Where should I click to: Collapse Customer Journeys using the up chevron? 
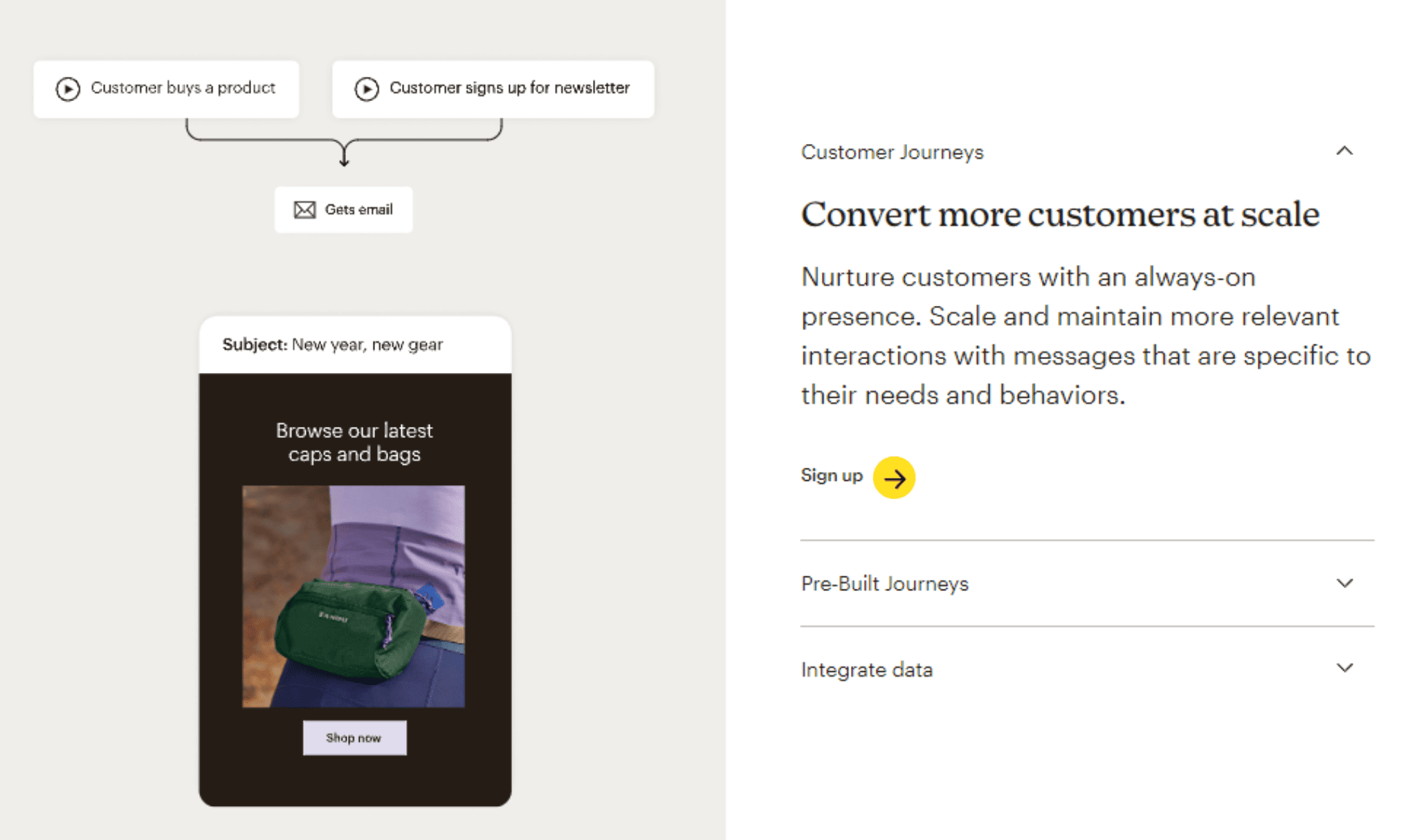pyautogui.click(x=1344, y=151)
